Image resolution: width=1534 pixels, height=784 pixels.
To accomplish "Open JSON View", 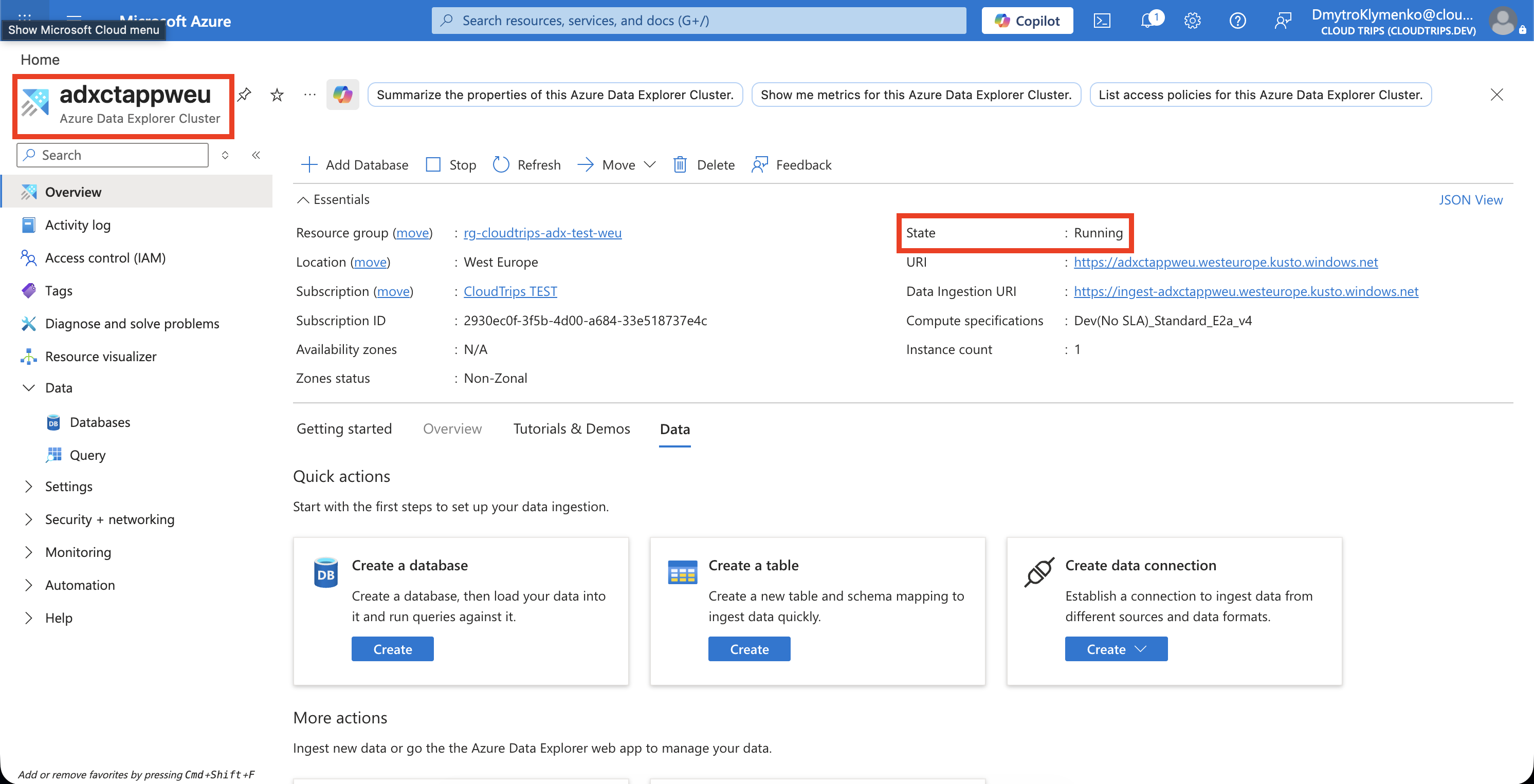I will point(1470,200).
